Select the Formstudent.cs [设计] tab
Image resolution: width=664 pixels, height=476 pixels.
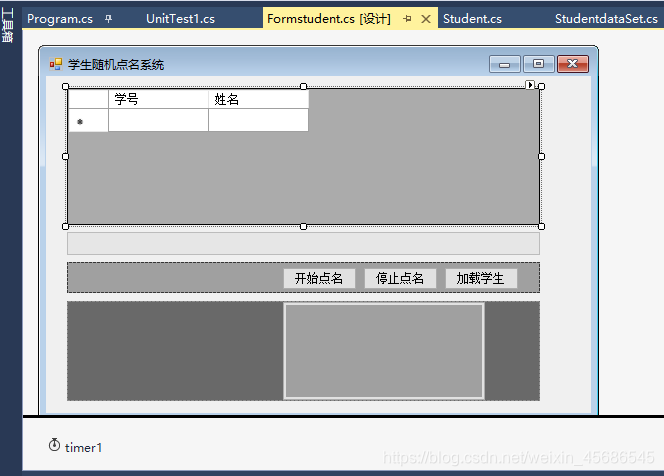(x=329, y=19)
